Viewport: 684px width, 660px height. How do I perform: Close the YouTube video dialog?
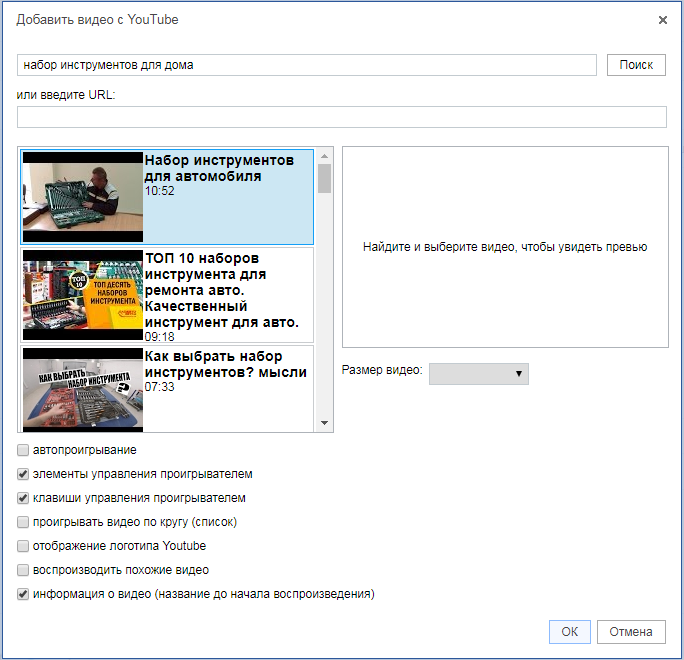662,20
